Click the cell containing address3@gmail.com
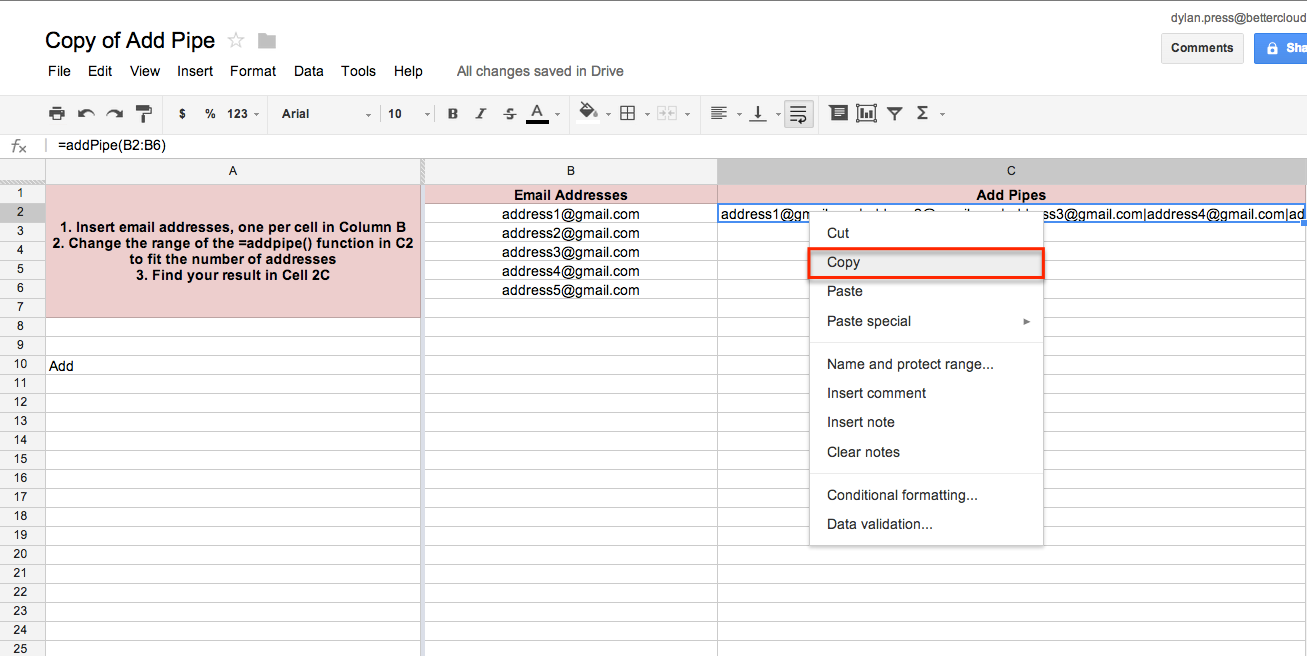1307x656 pixels. click(x=571, y=252)
